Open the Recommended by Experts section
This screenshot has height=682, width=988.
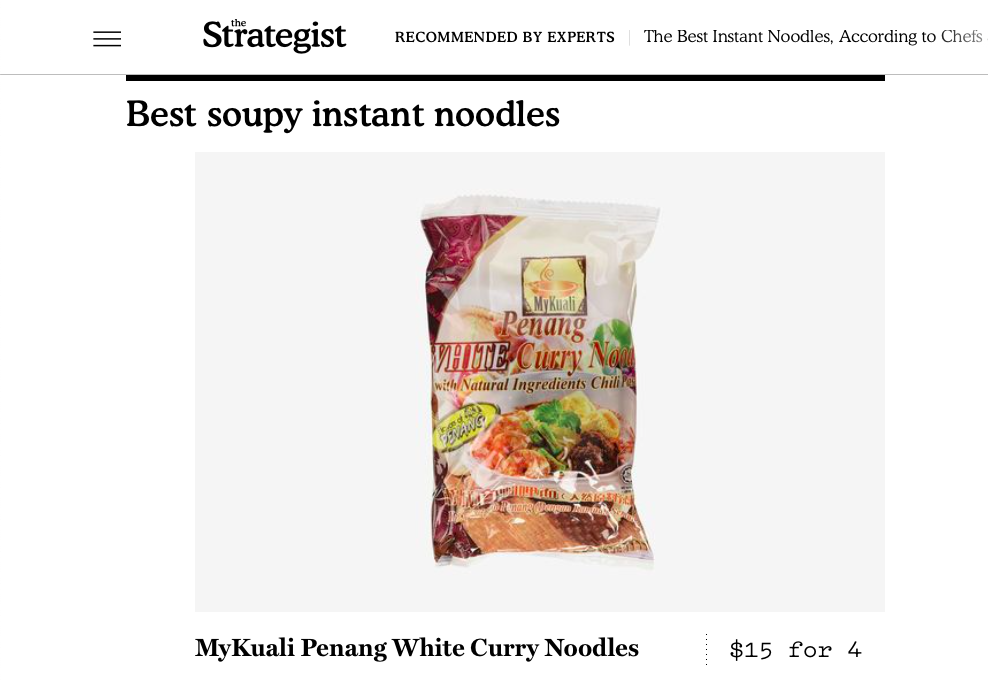tap(504, 37)
